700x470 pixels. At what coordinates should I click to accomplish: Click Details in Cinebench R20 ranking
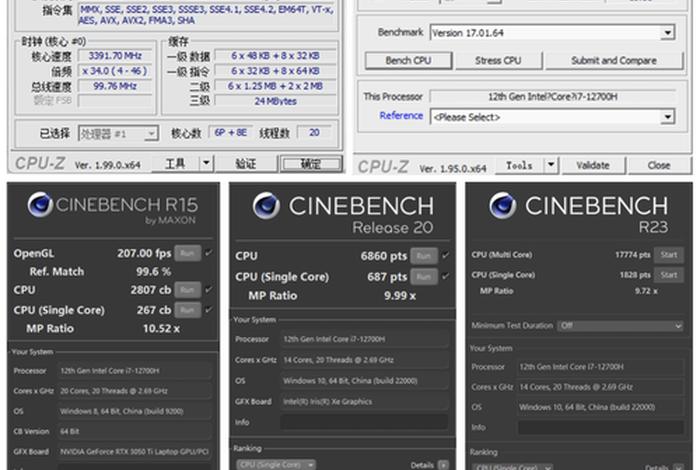(x=422, y=466)
